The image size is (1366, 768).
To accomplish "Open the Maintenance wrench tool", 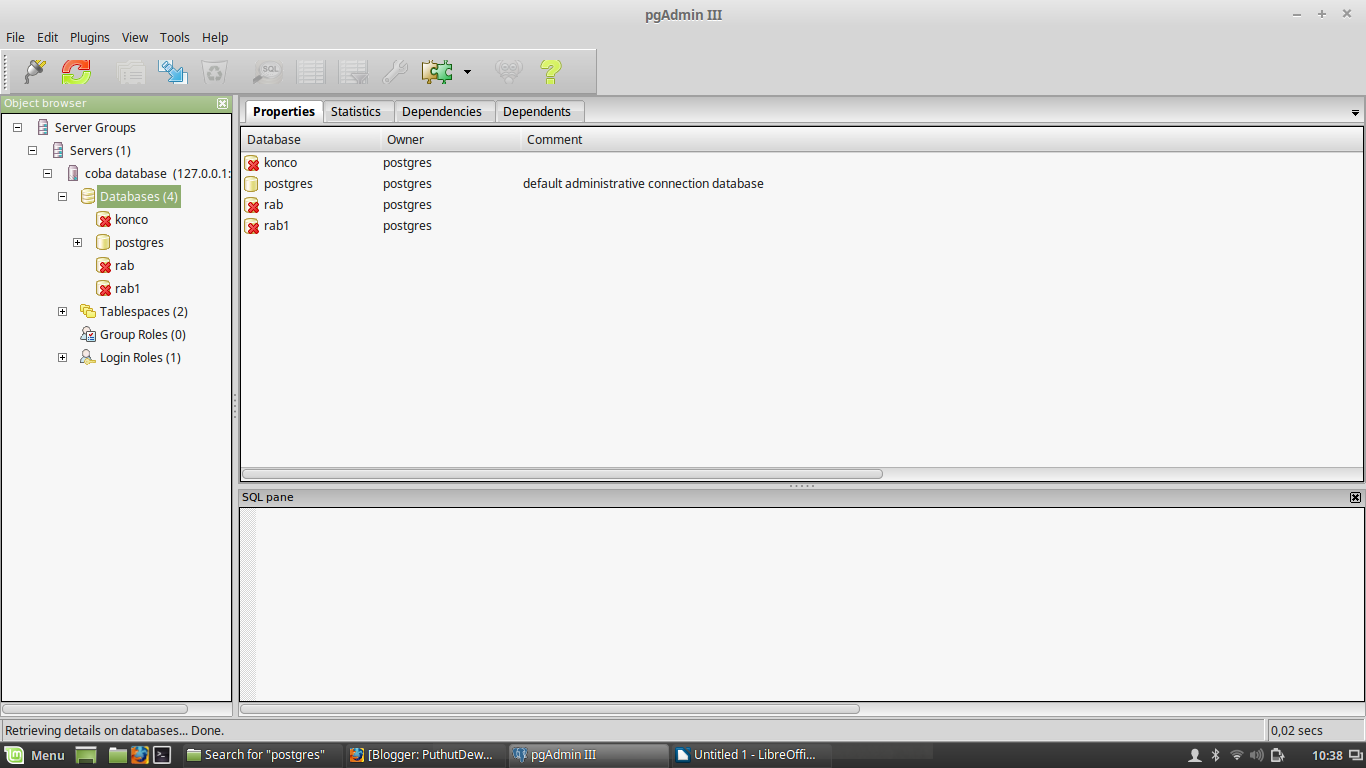I will (x=395, y=72).
